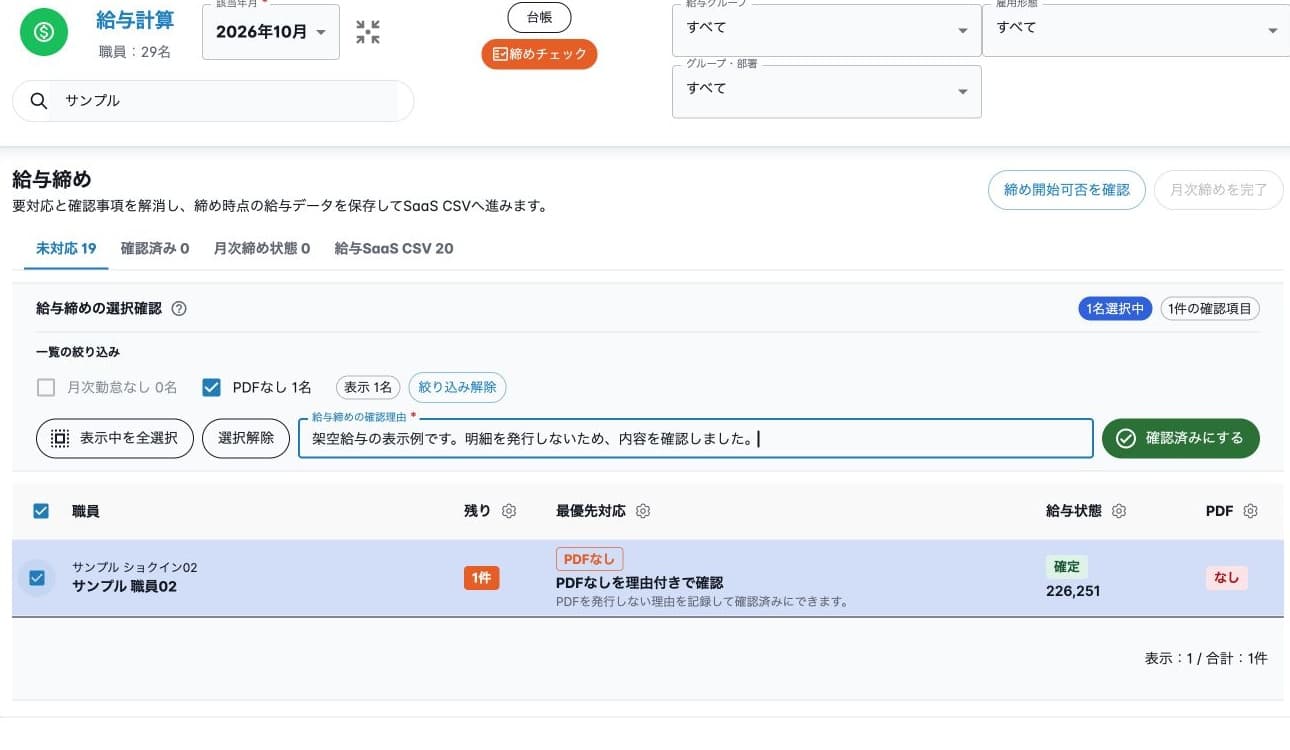This screenshot has width=1290, height=750.
Task: Click the collapse arrows icon near month selector
Action: [368, 32]
